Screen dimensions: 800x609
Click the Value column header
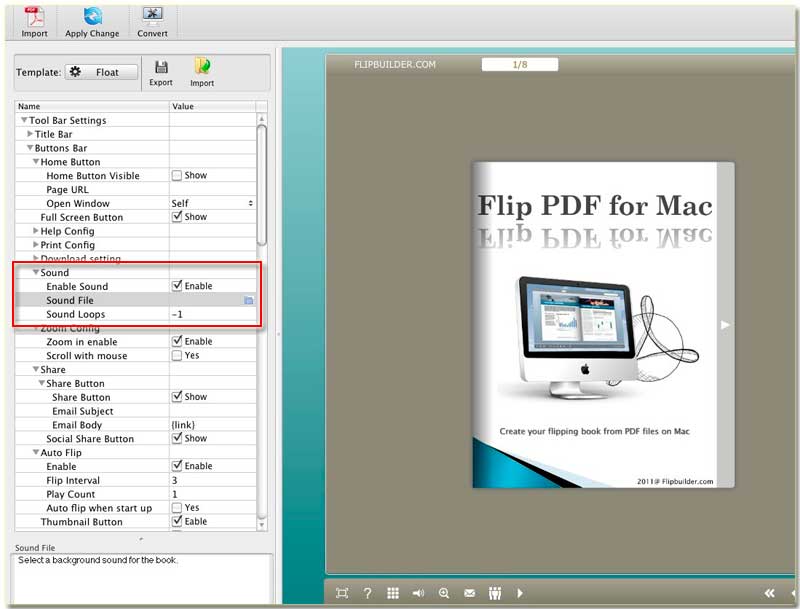(x=212, y=106)
